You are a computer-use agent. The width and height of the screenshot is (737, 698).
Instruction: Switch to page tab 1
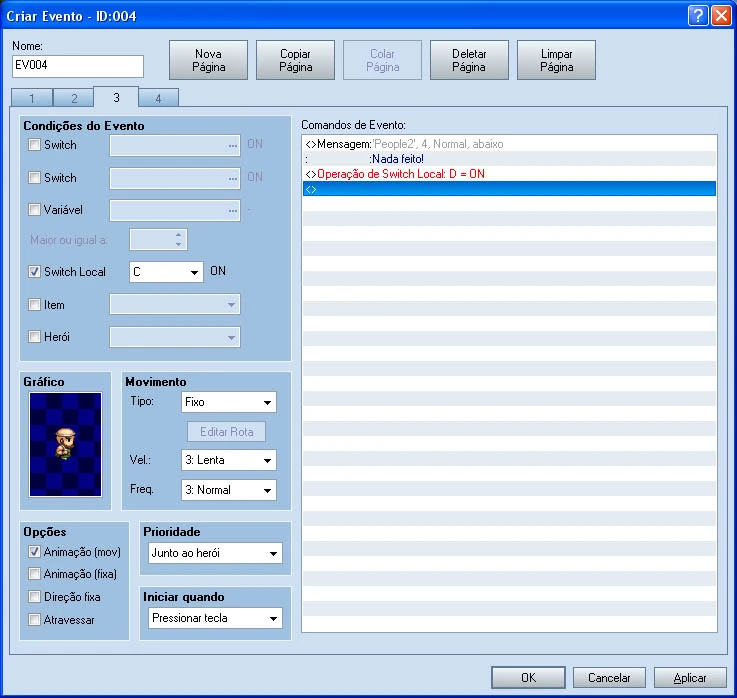click(x=31, y=98)
